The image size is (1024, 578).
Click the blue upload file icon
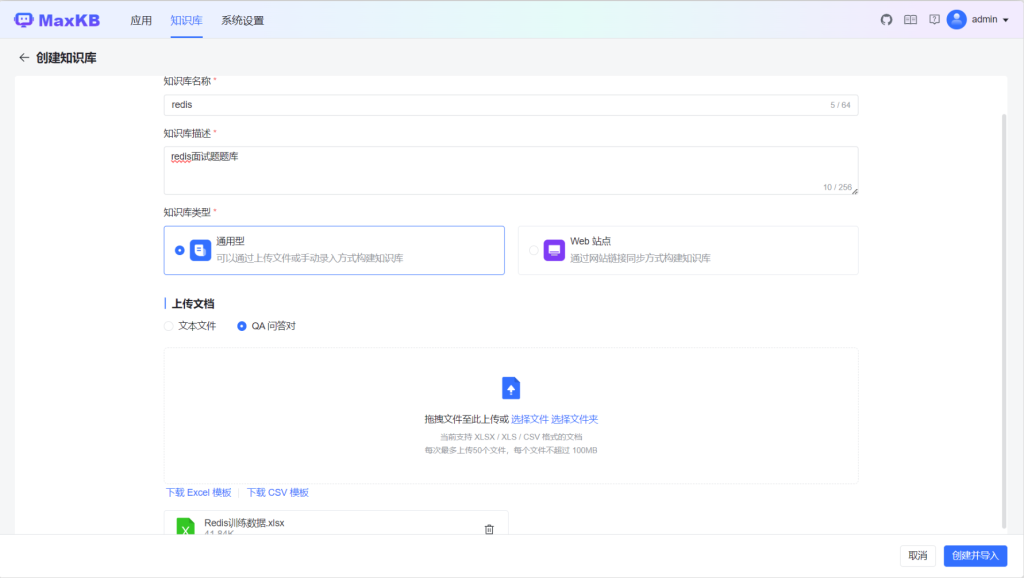511,388
